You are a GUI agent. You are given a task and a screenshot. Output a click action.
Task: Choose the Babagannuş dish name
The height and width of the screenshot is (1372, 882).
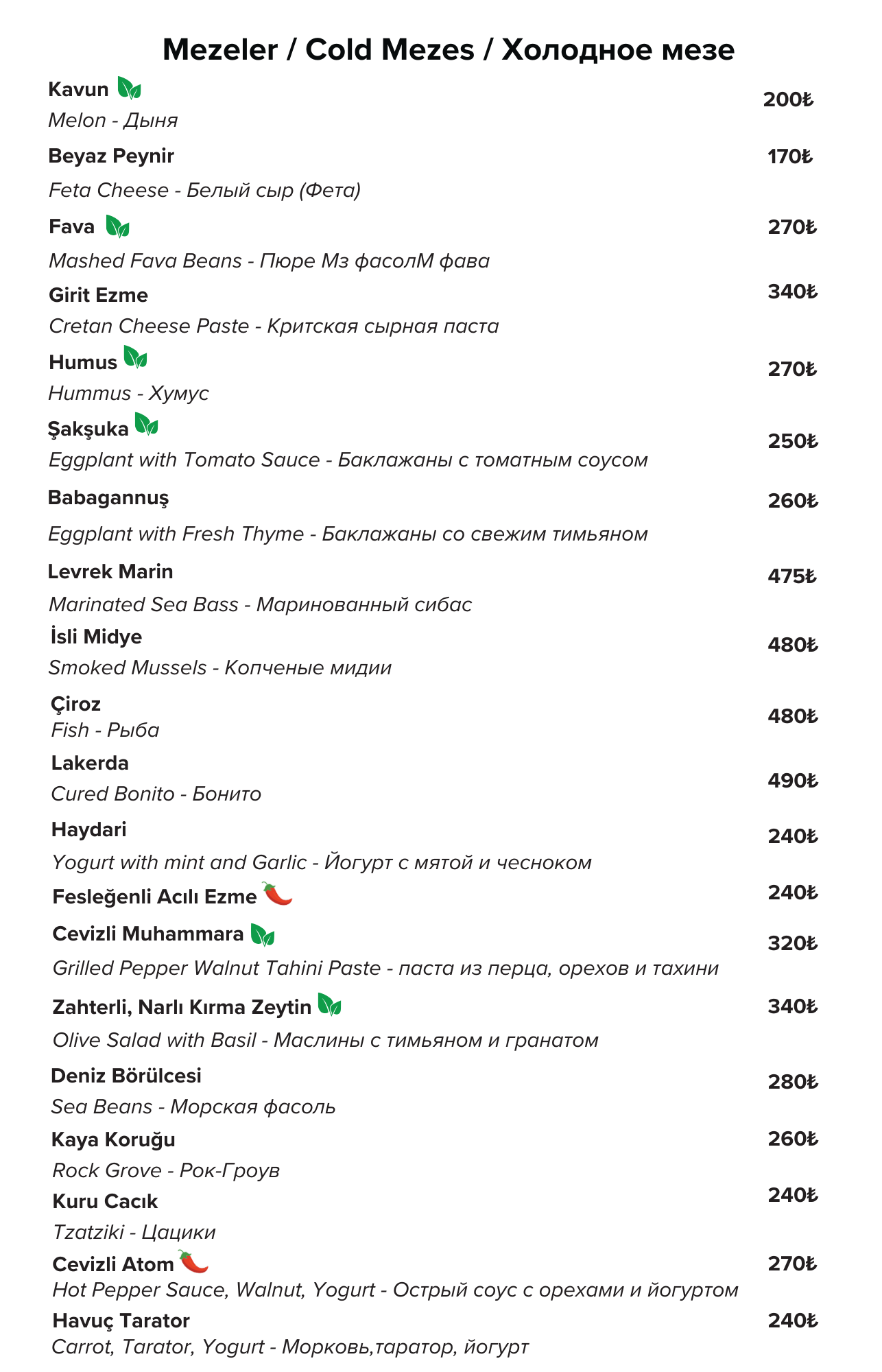[108, 497]
